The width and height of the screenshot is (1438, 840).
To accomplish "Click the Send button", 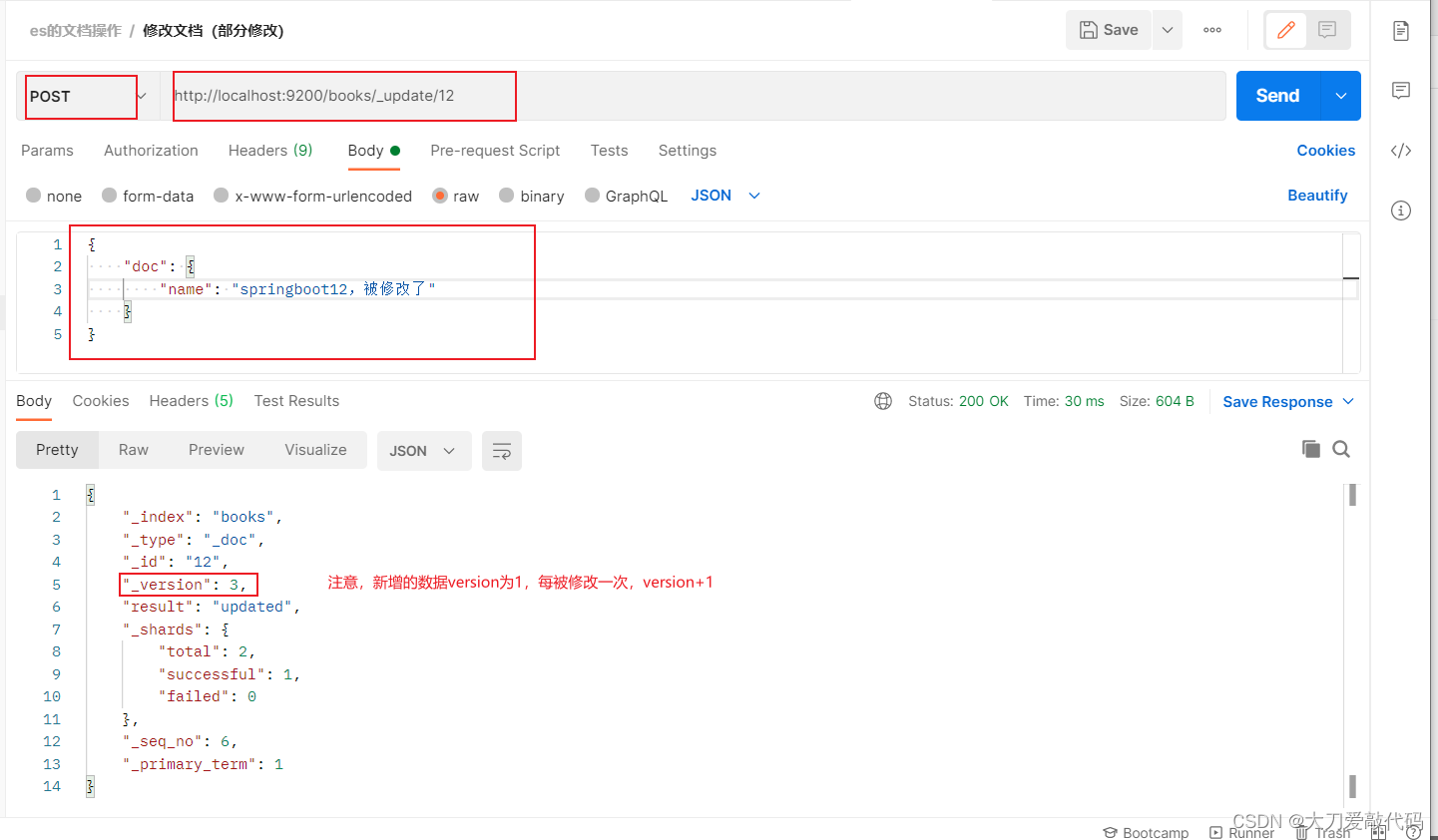I will pyautogui.click(x=1277, y=96).
